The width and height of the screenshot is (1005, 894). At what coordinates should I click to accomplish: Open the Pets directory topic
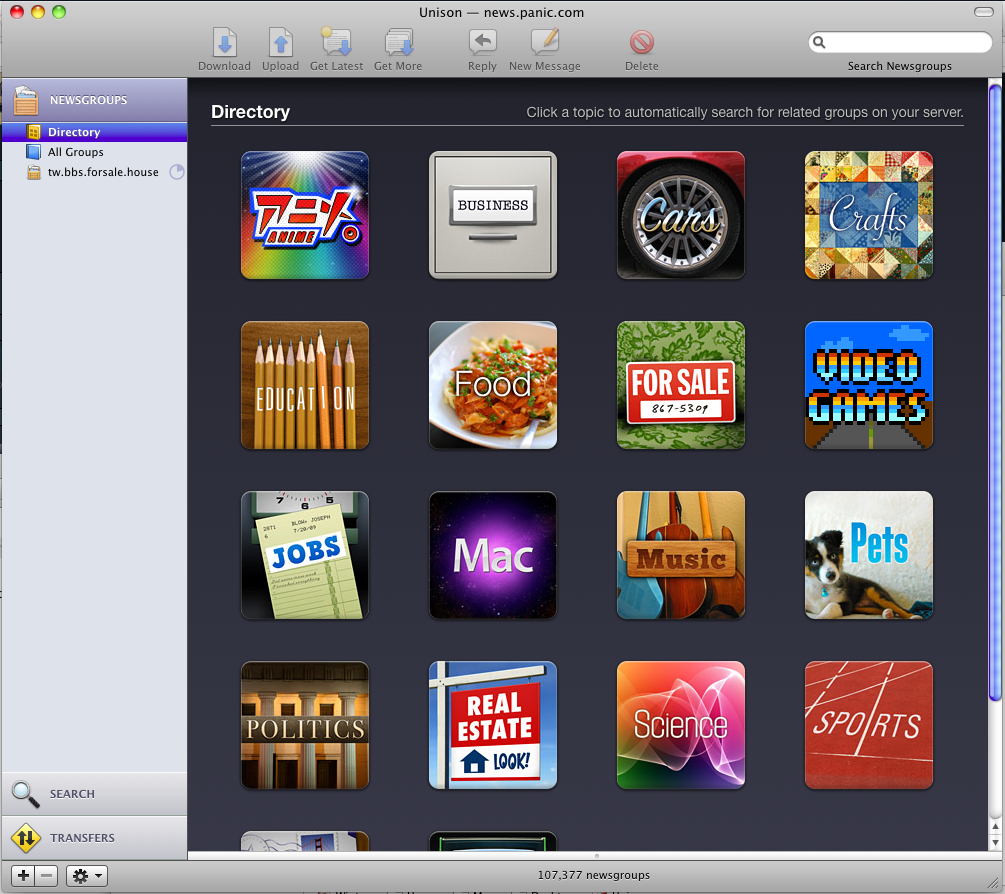coord(868,555)
